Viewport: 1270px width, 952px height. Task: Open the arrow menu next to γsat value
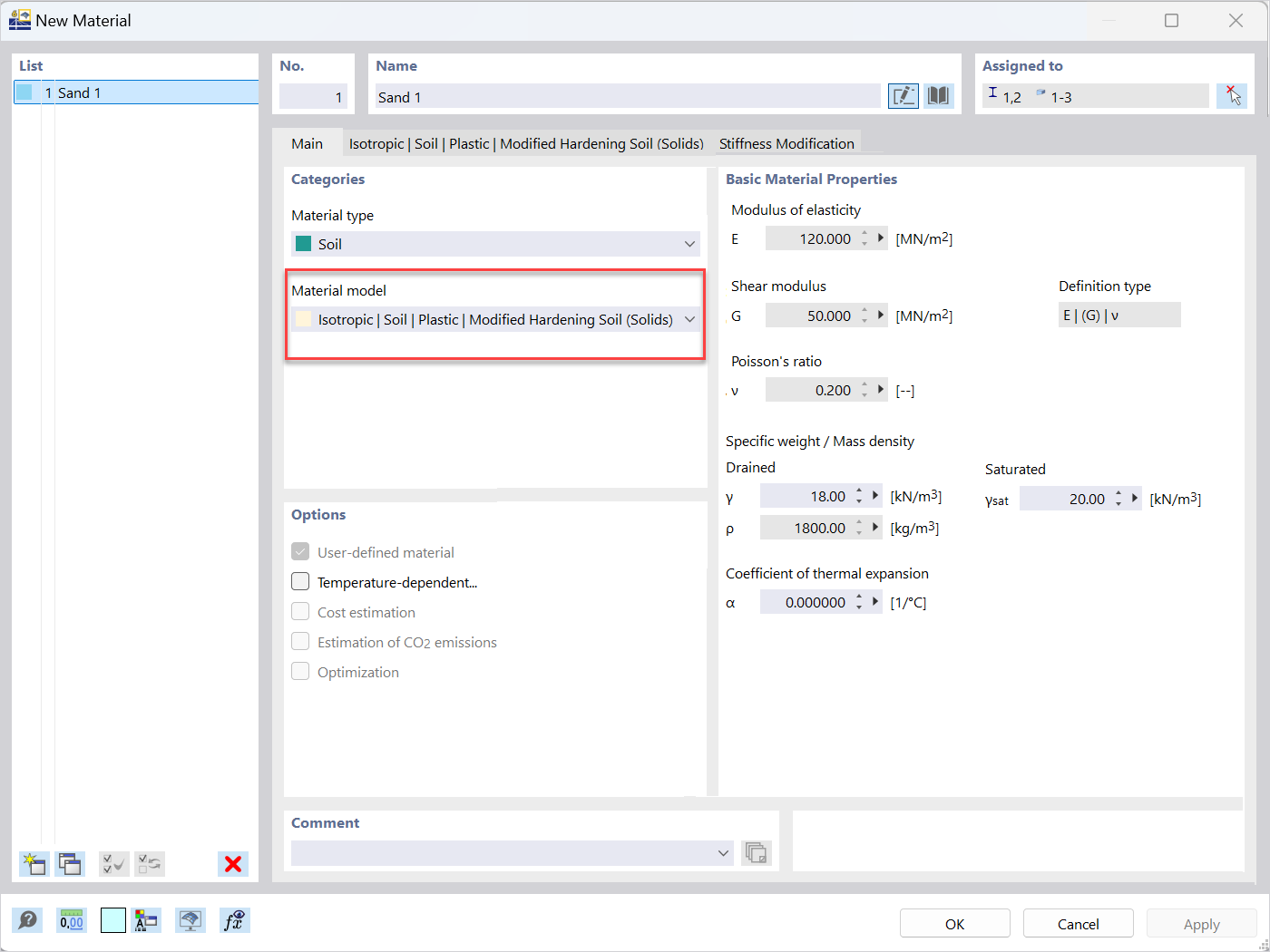(x=1135, y=499)
